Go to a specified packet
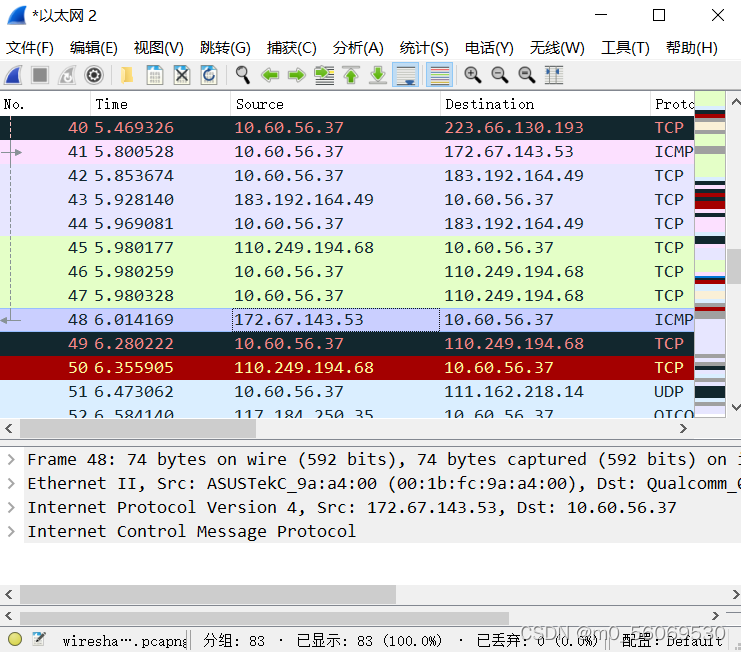 [324, 75]
